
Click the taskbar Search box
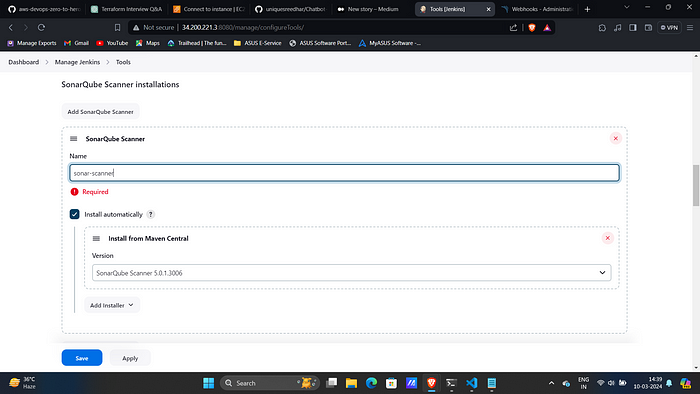[270, 383]
